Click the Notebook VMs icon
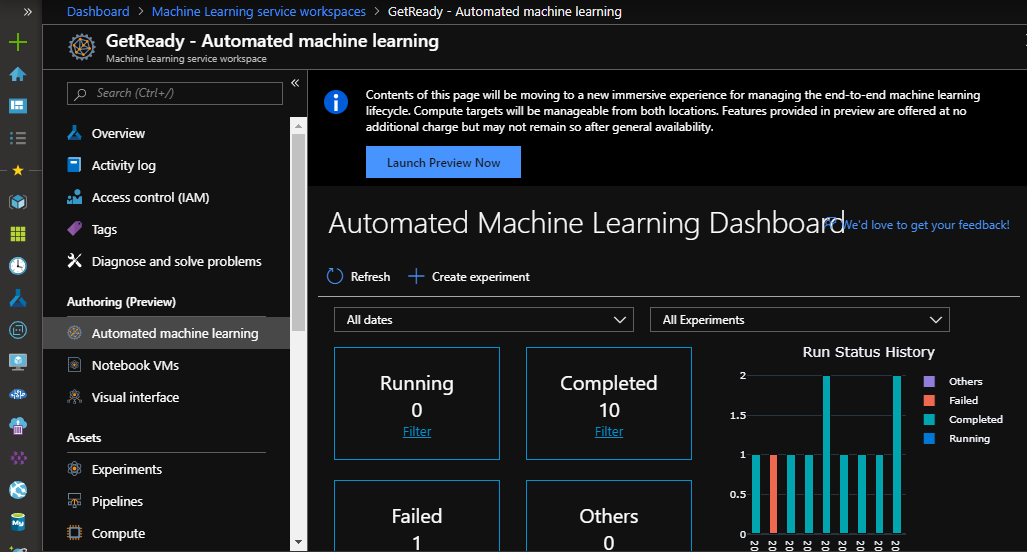 click(x=75, y=365)
